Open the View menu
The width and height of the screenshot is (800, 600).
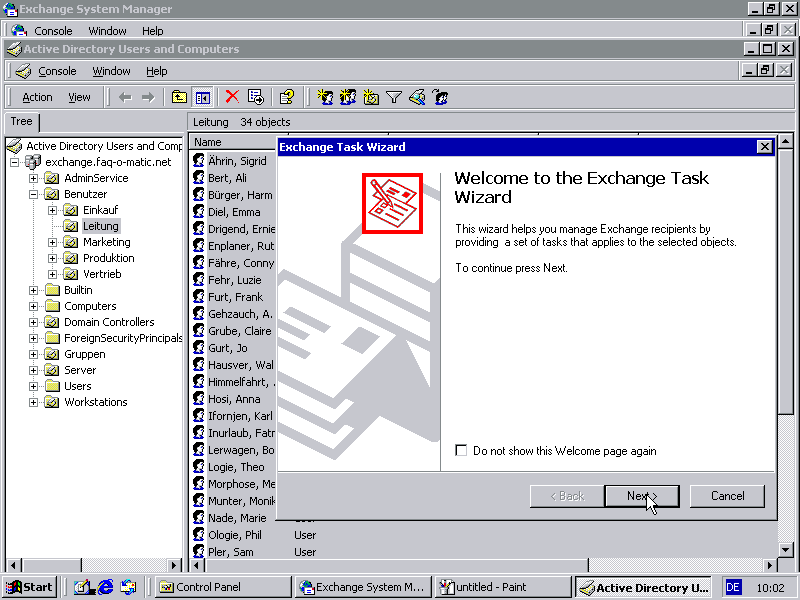[79, 97]
